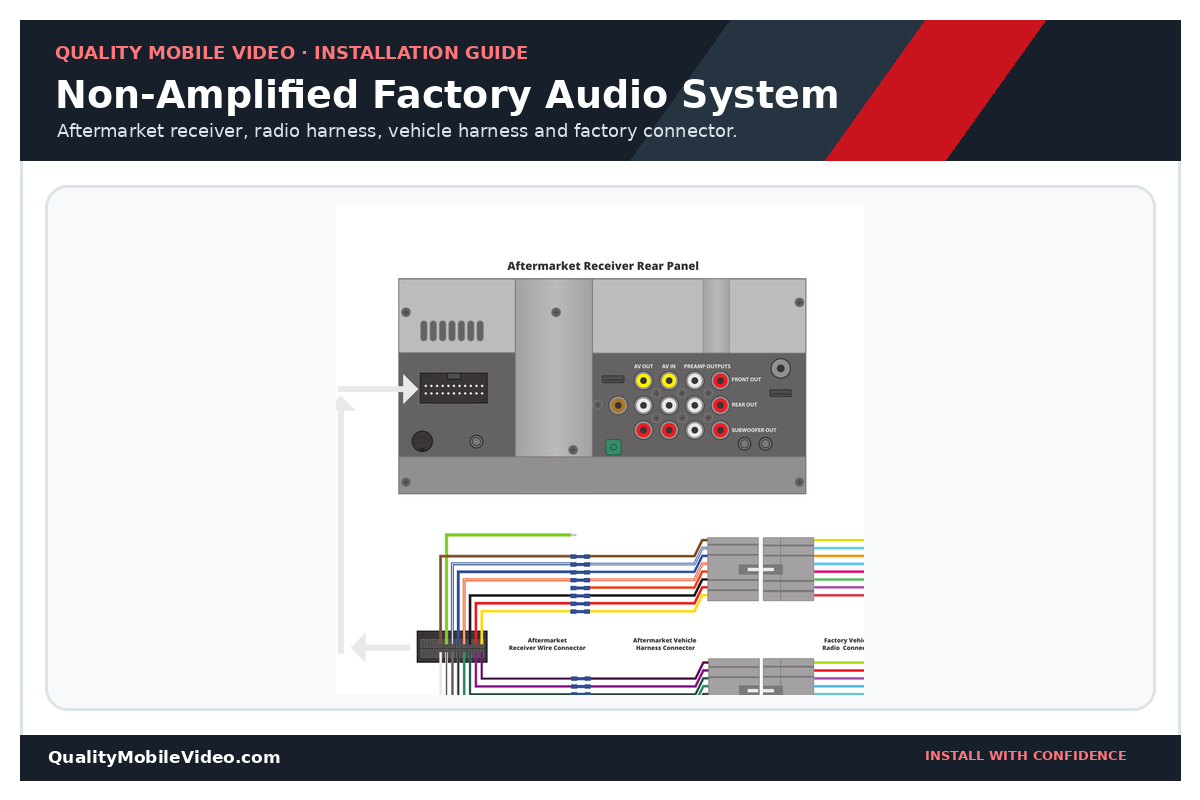1200x800 pixels.
Task: Open the wiring diagram image
Action: coord(600,450)
